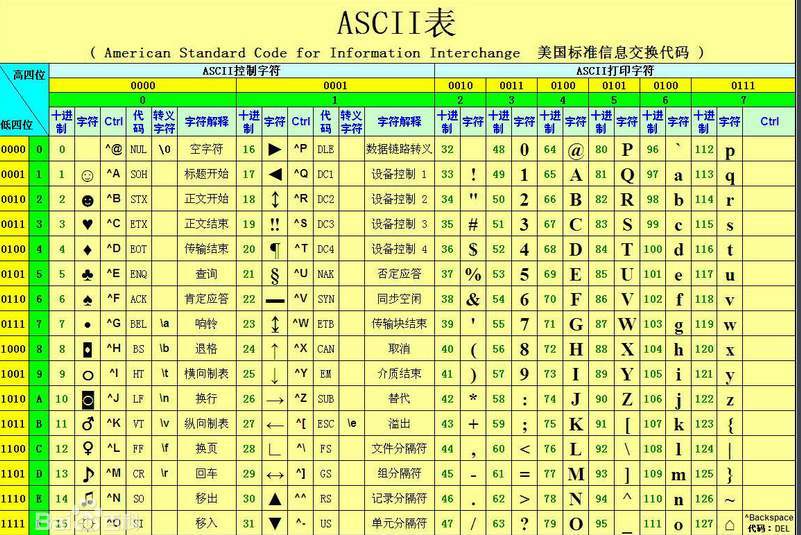Click the question mark beside decimal 63
The width and height of the screenshot is (801, 535).
[x=524, y=524]
